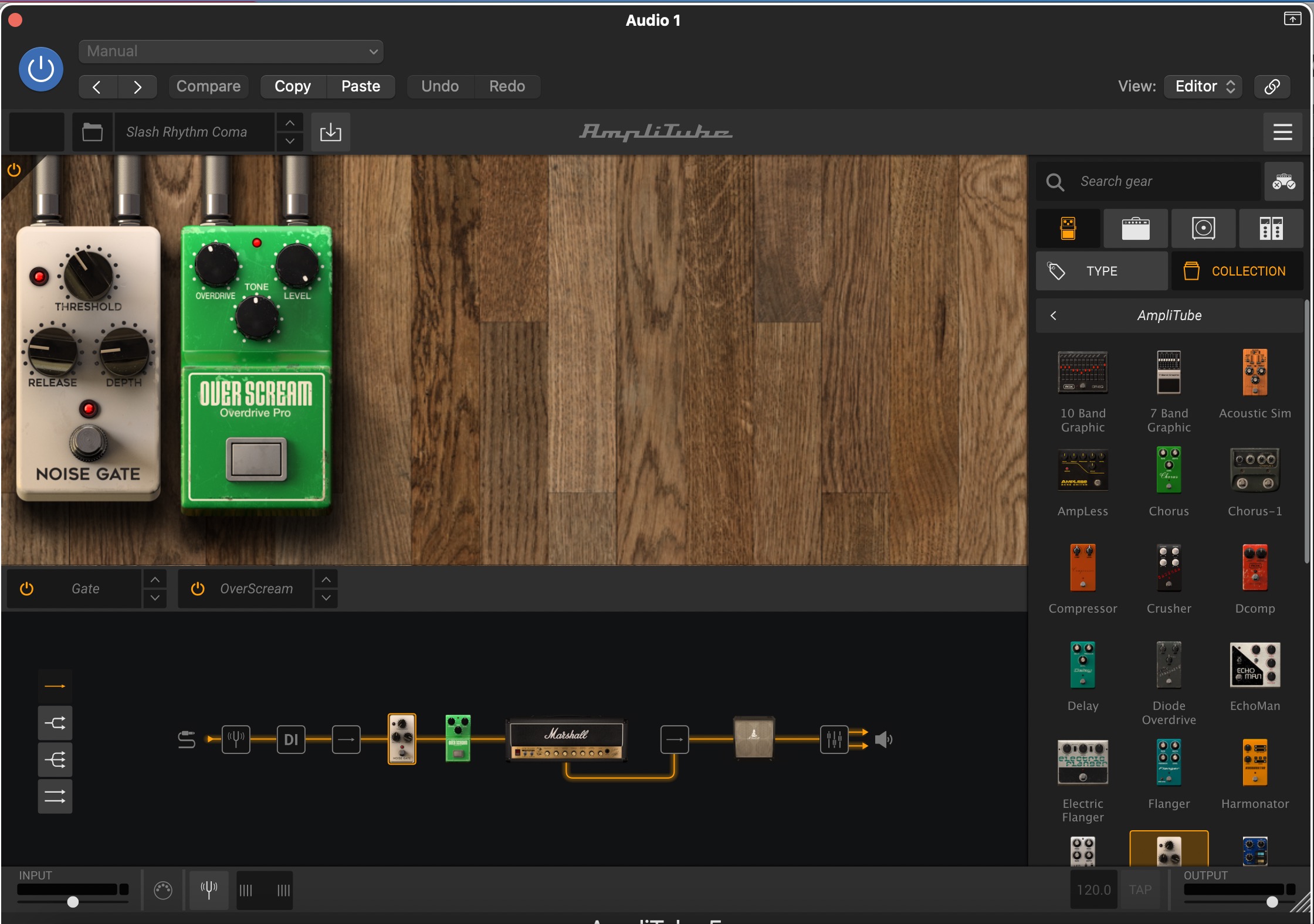Click the link chain icon
Viewport: 1314px width, 924px height.
[x=1272, y=87]
